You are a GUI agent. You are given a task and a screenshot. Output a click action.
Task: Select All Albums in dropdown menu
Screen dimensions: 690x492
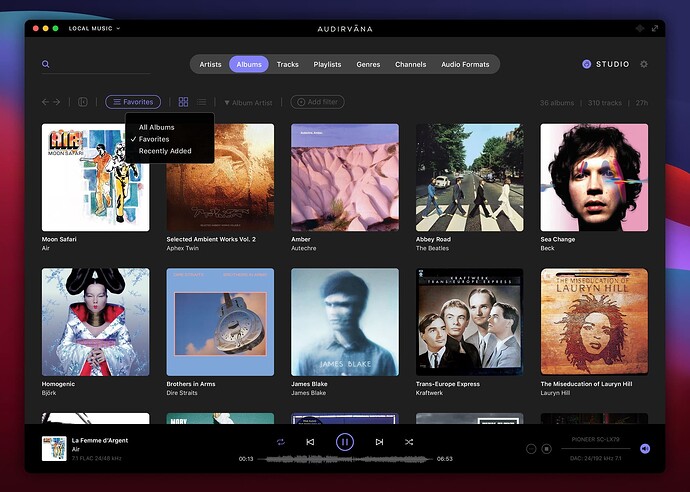(x=157, y=127)
